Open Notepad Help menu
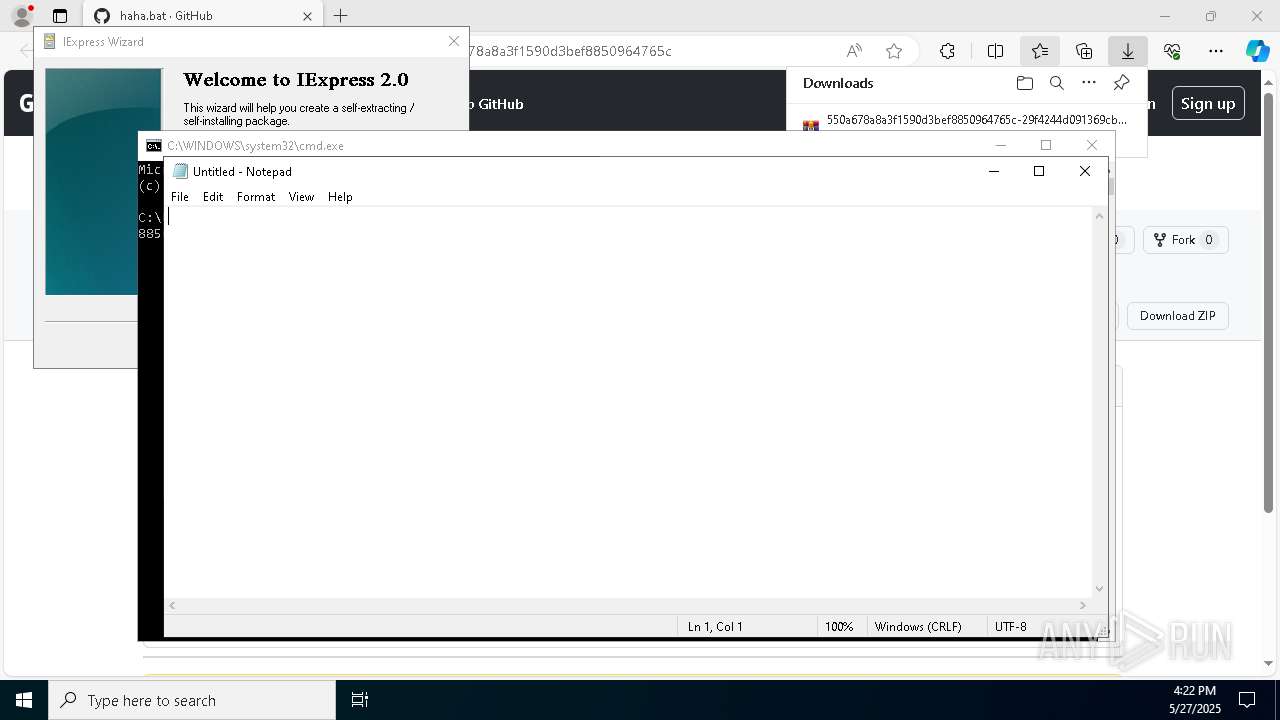This screenshot has width=1280, height=720. pyautogui.click(x=340, y=197)
